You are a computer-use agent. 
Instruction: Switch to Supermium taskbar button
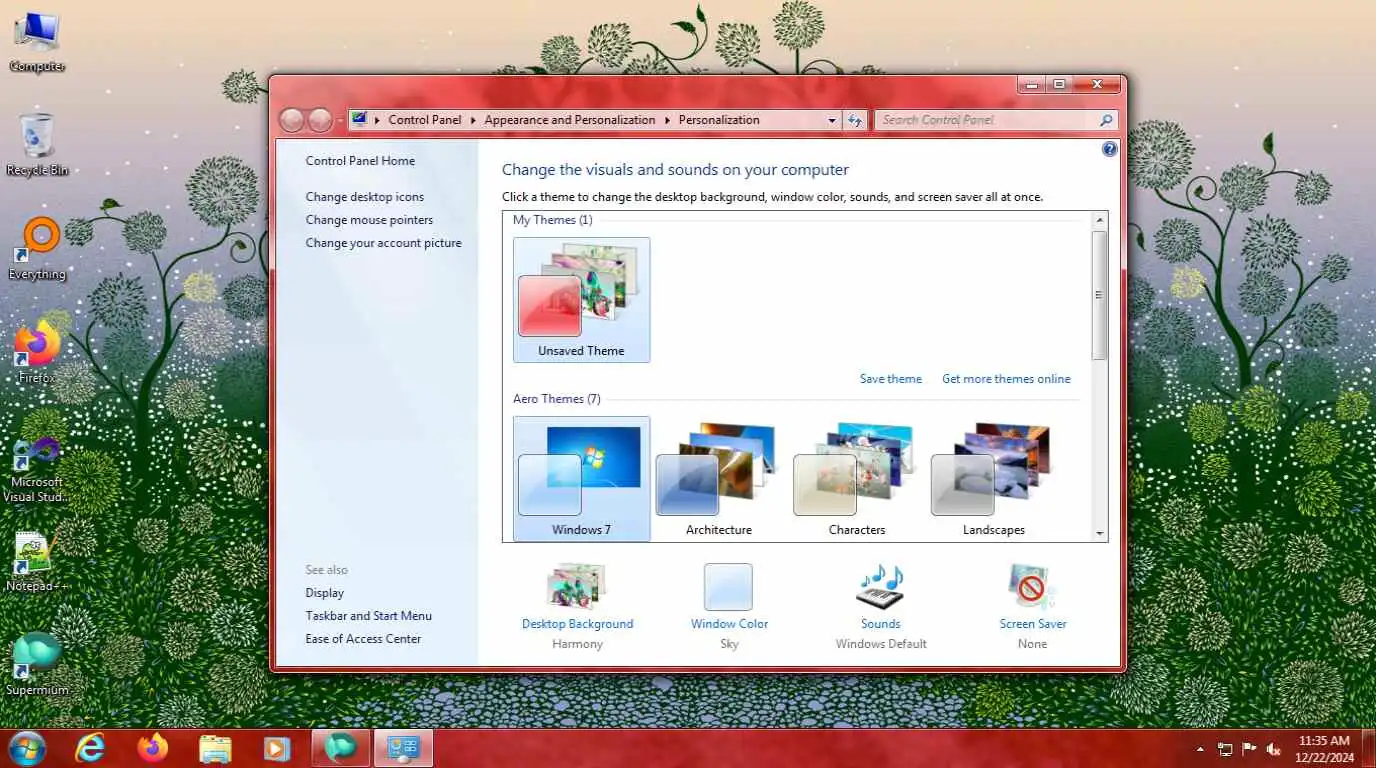tap(341, 748)
